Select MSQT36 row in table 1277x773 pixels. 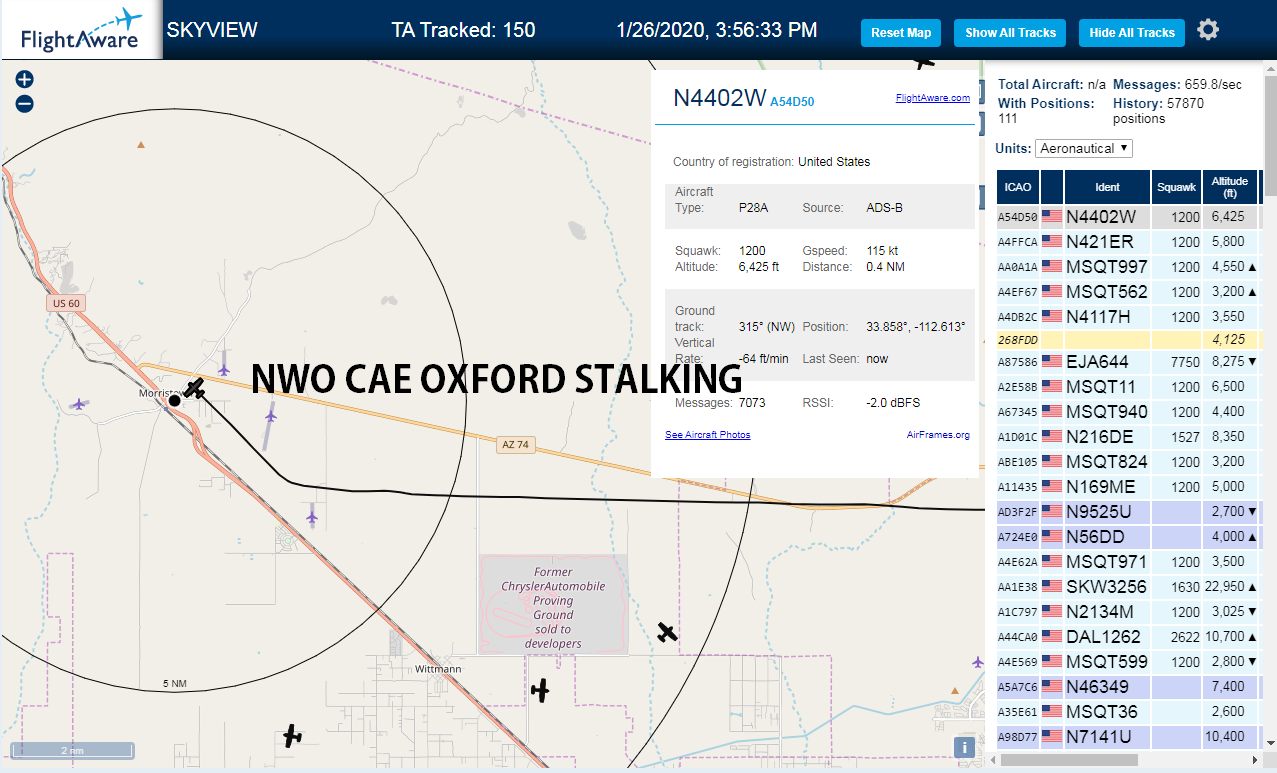point(1128,711)
